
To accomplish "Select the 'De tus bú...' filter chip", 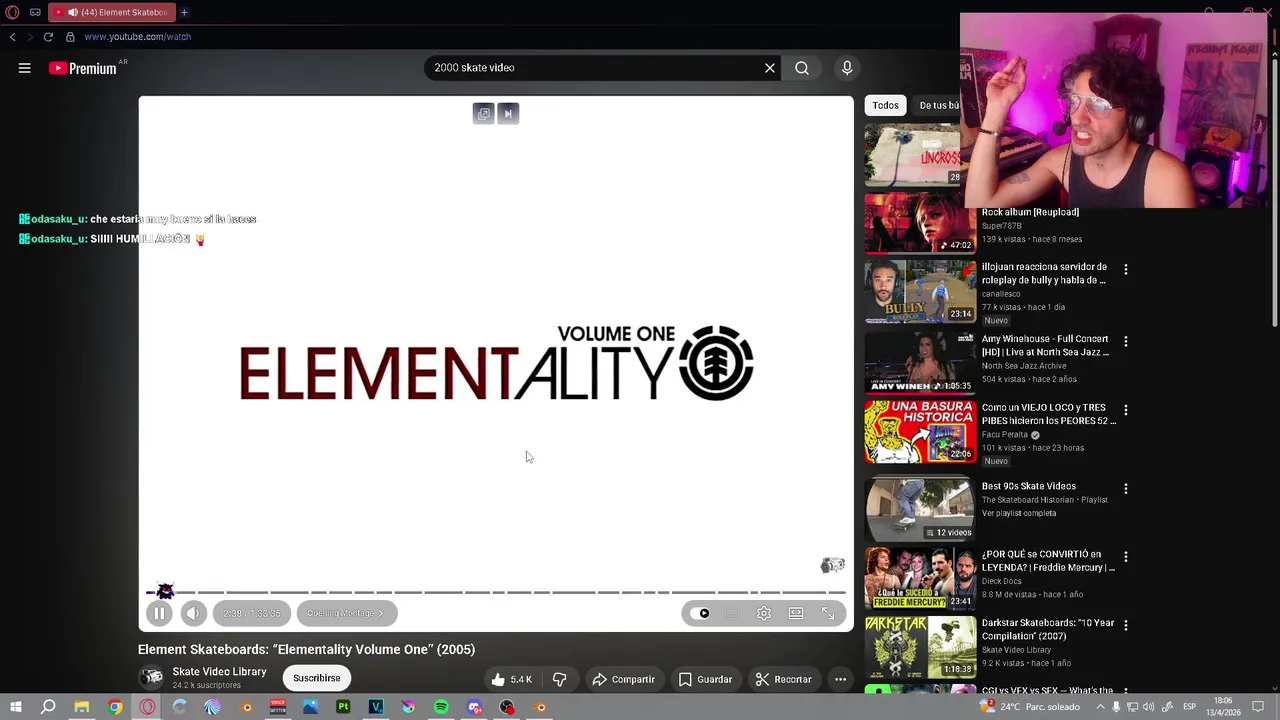I will pos(936,105).
